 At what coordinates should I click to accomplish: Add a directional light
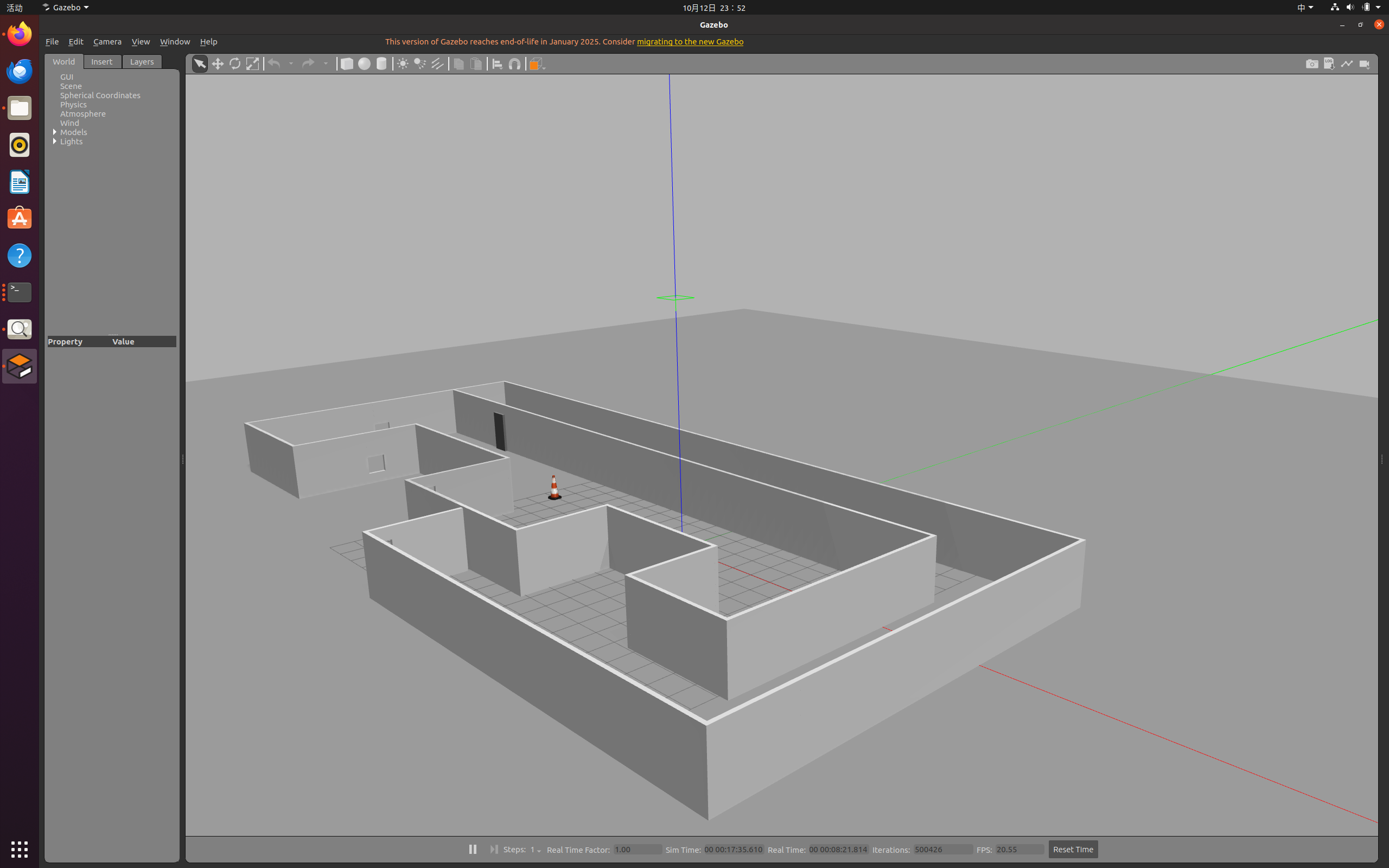click(437, 63)
